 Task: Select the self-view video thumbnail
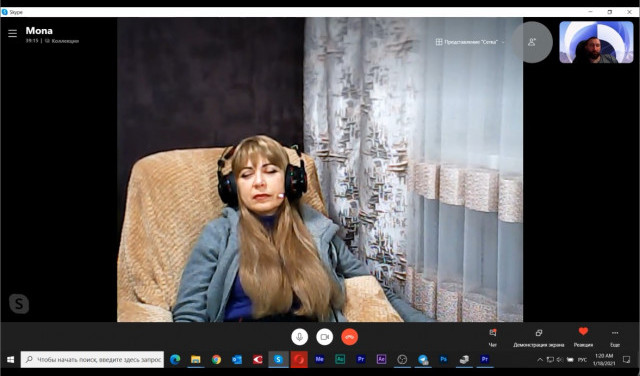tap(596, 42)
